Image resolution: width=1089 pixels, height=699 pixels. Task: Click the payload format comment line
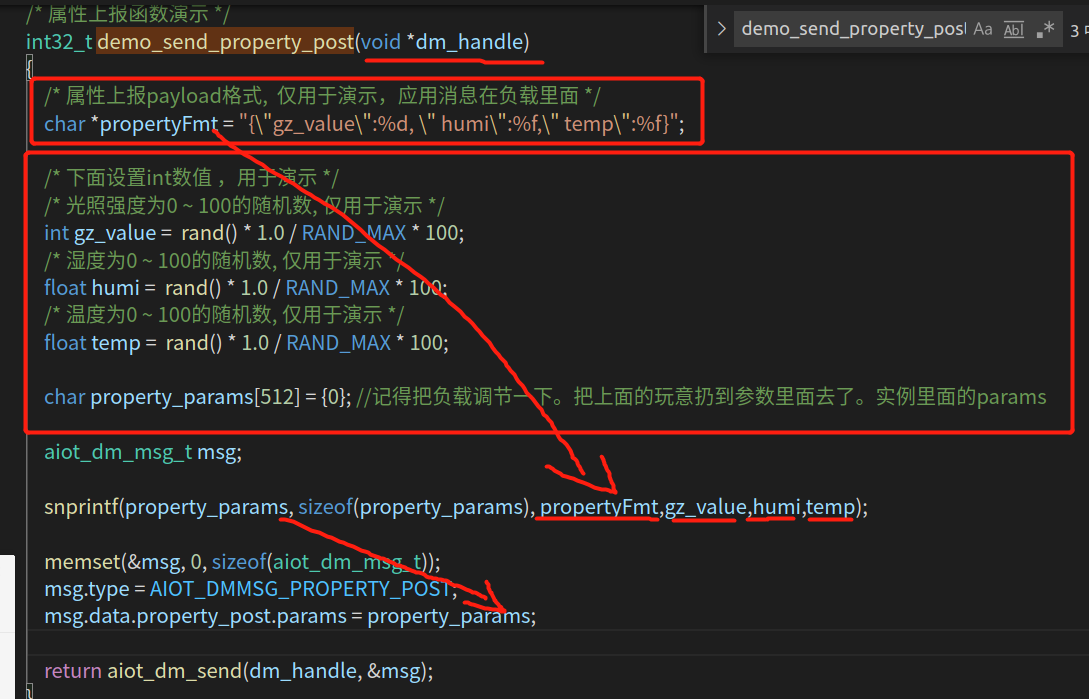(322, 96)
